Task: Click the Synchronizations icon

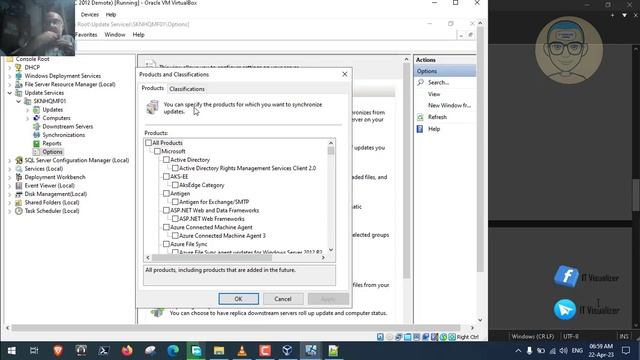Action: tap(36, 135)
